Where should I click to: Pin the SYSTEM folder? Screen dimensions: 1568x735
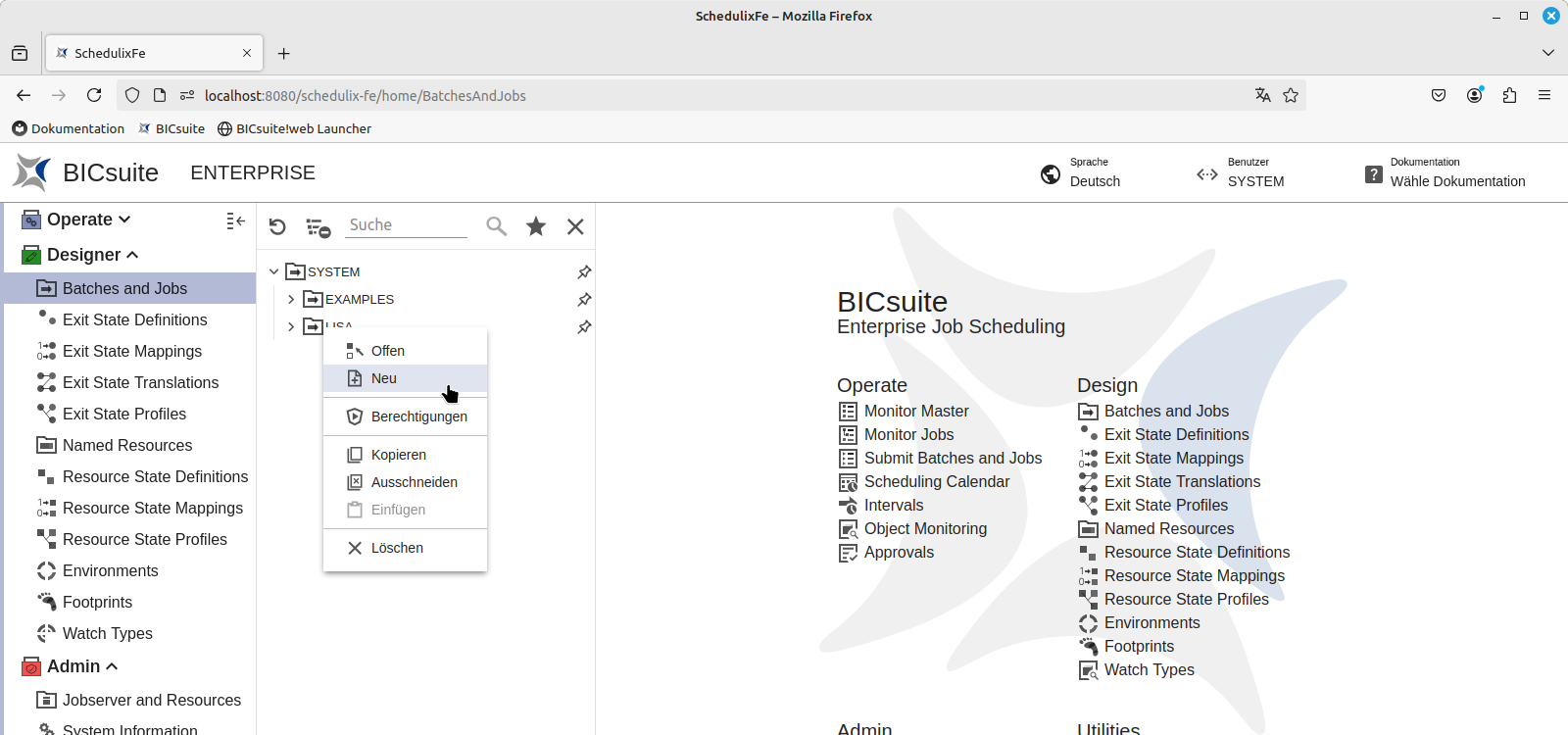pos(584,271)
